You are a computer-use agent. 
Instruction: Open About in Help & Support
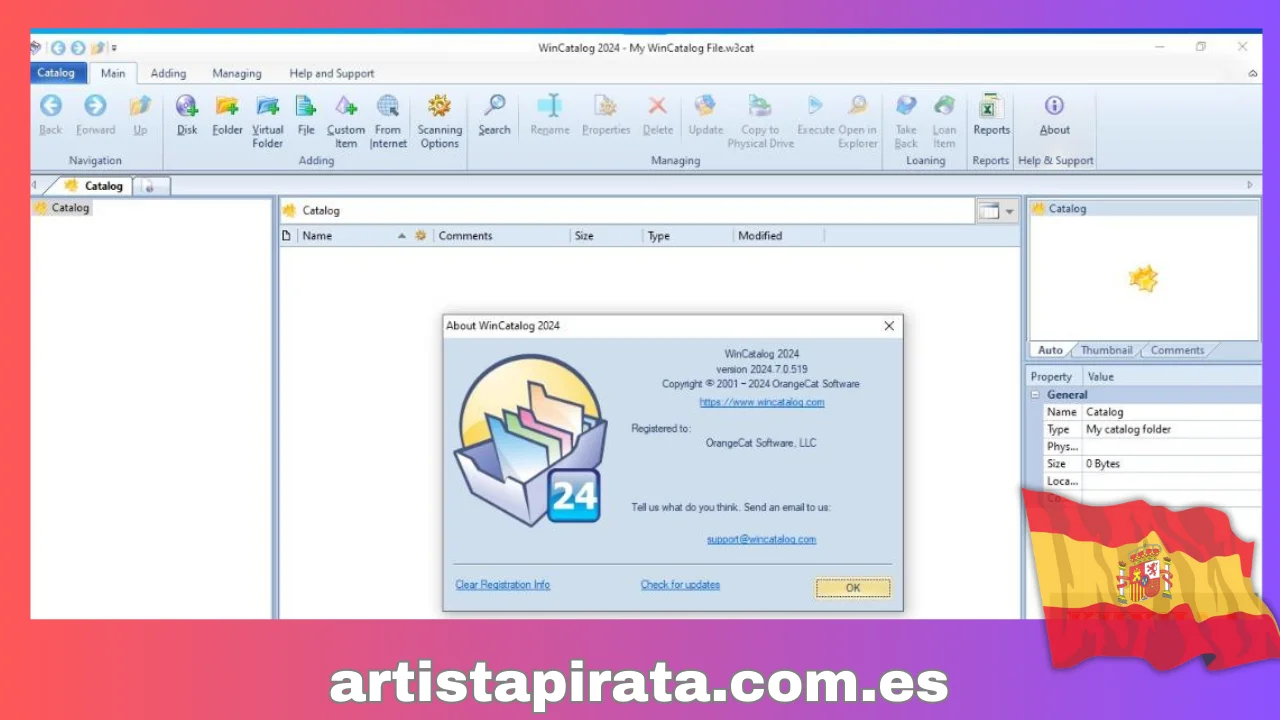[1054, 115]
